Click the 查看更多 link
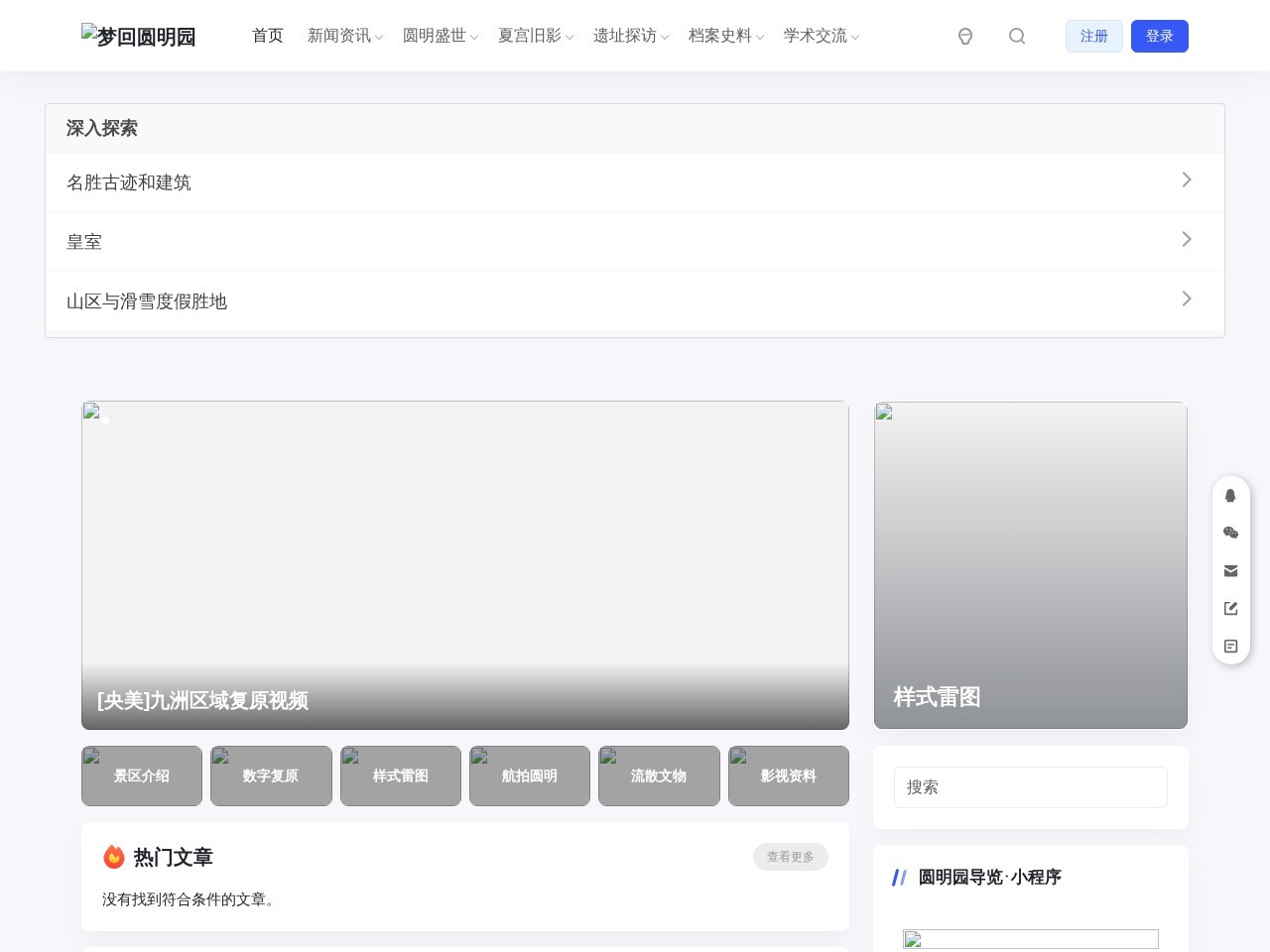The image size is (1270, 952). pos(791,857)
